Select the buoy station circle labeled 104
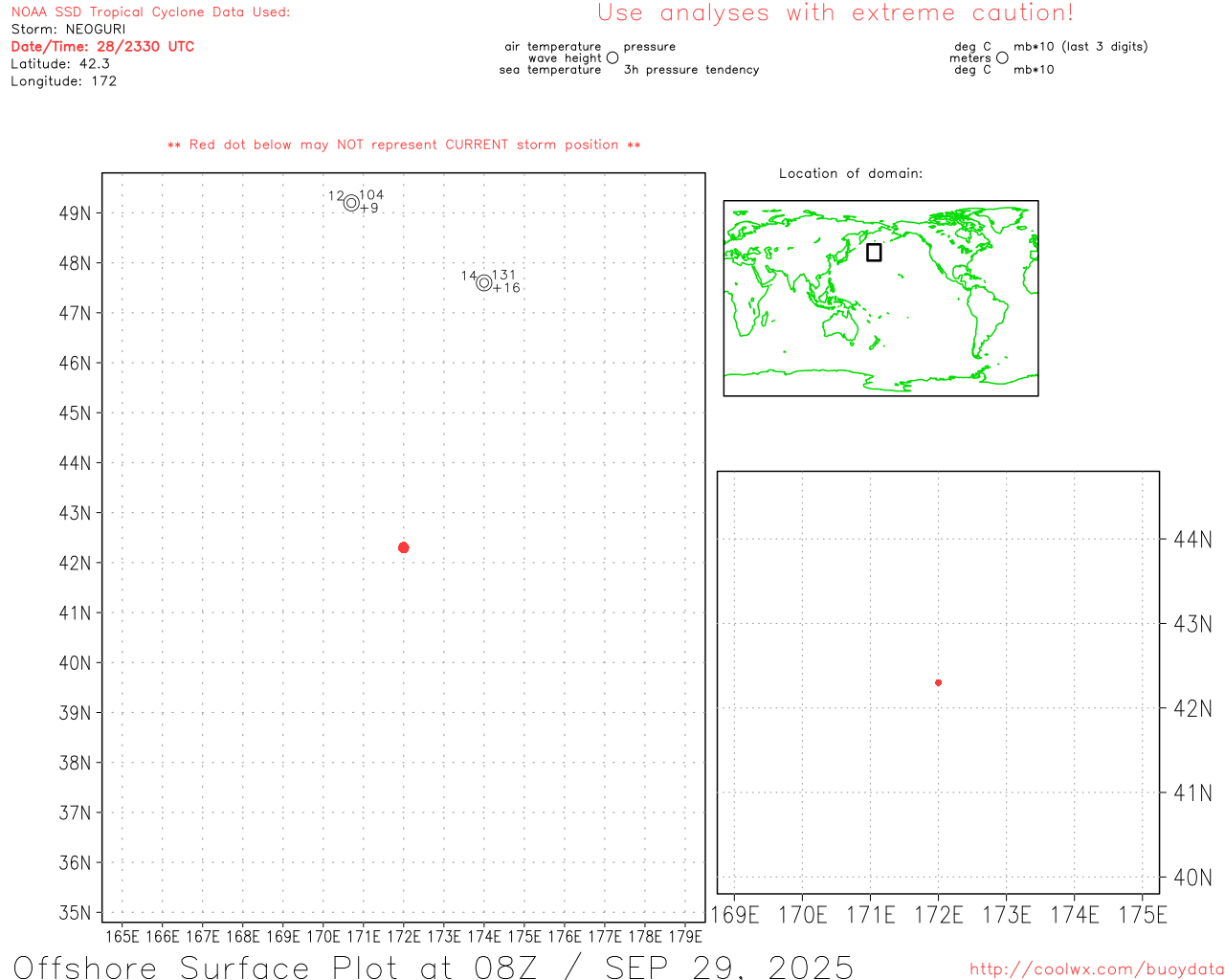This screenshot has width=1225, height=980. tap(351, 203)
